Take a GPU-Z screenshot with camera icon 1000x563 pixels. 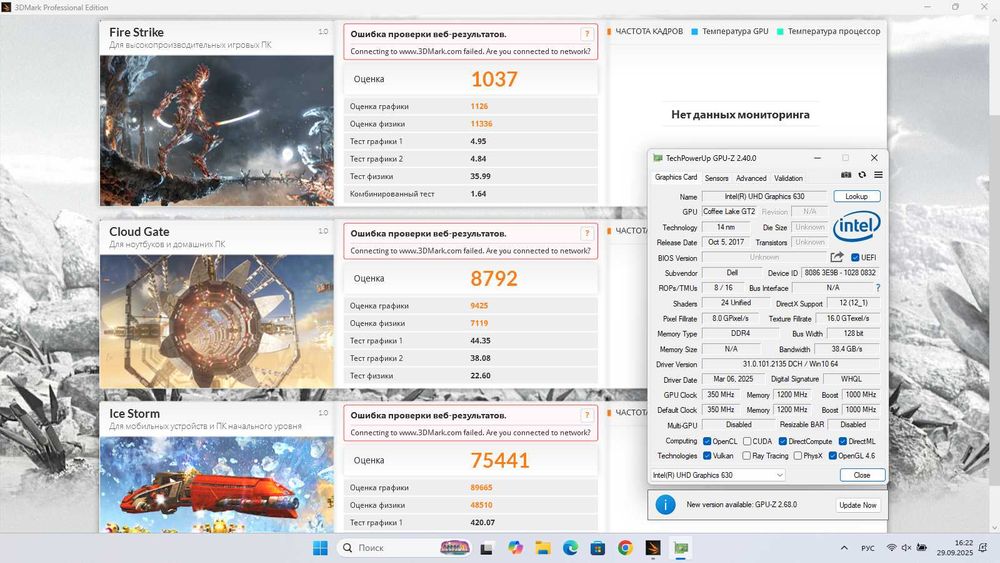coord(846,175)
